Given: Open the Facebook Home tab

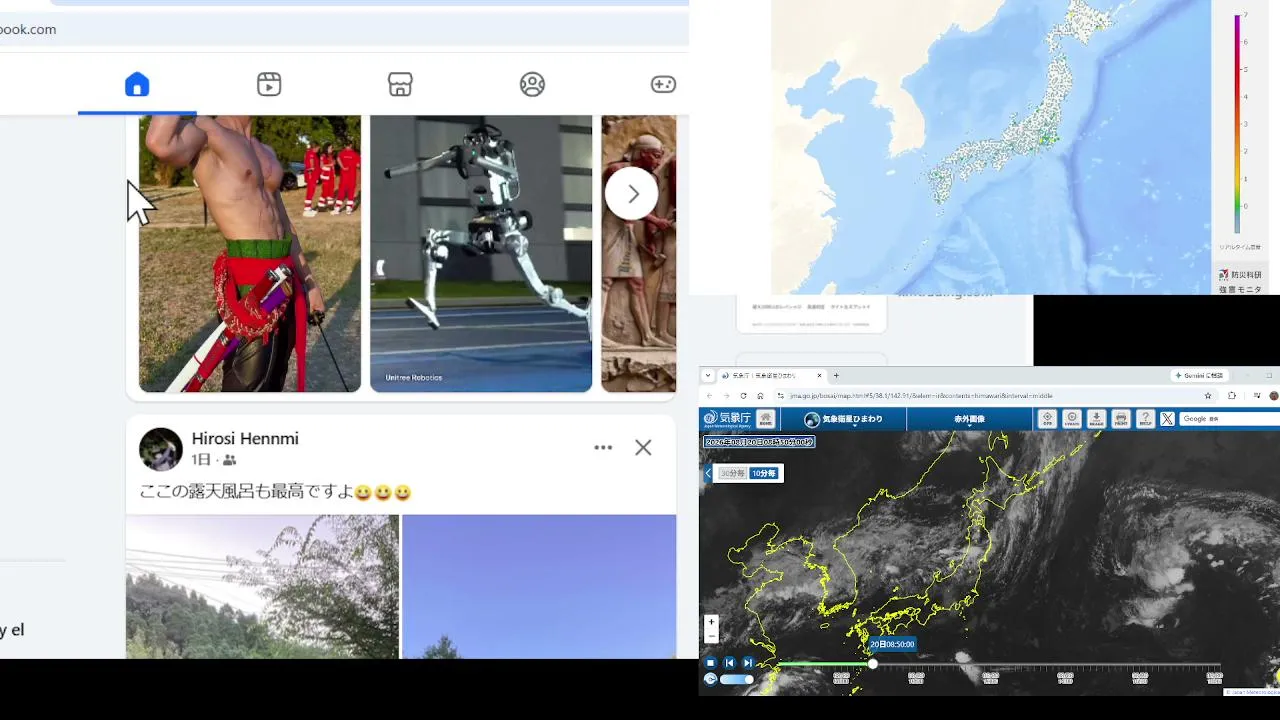Looking at the screenshot, I should click(x=137, y=85).
